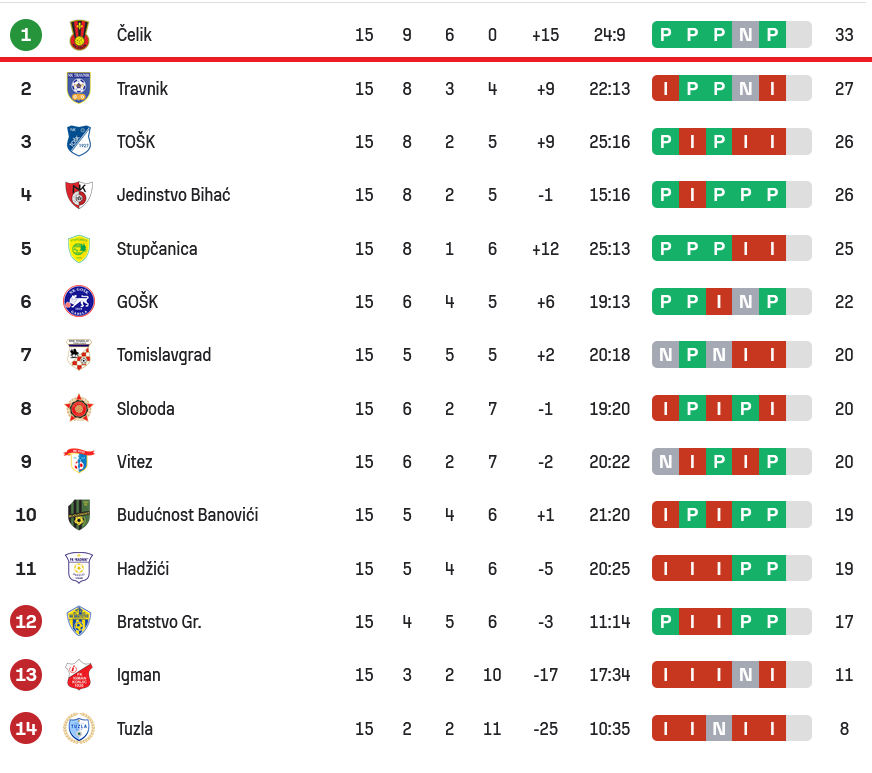Click Travnik's first red loss form box

(666, 88)
